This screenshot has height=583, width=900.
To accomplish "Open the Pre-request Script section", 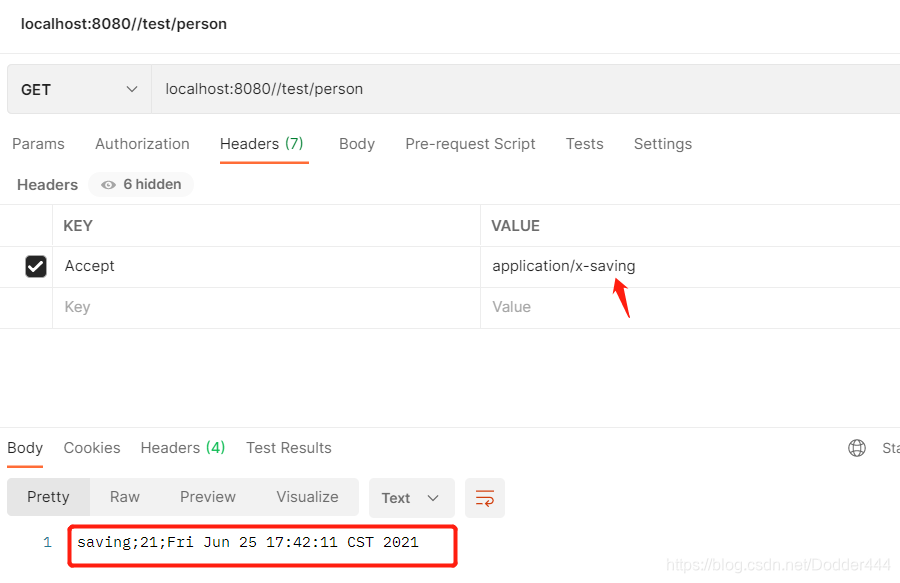I will tap(470, 144).
